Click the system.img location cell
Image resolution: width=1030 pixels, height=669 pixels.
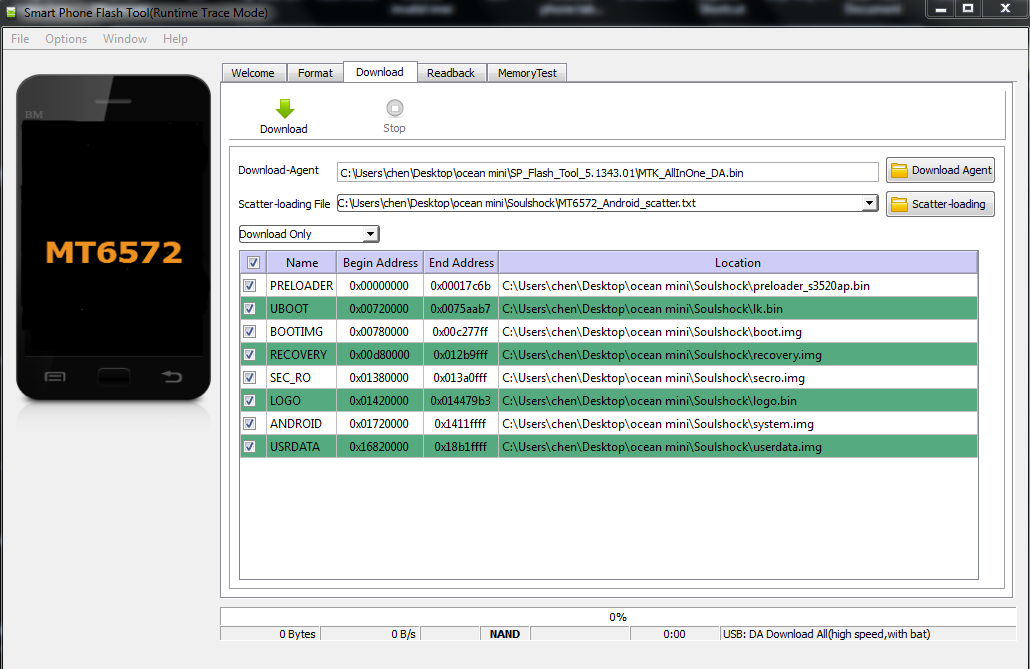click(x=738, y=424)
